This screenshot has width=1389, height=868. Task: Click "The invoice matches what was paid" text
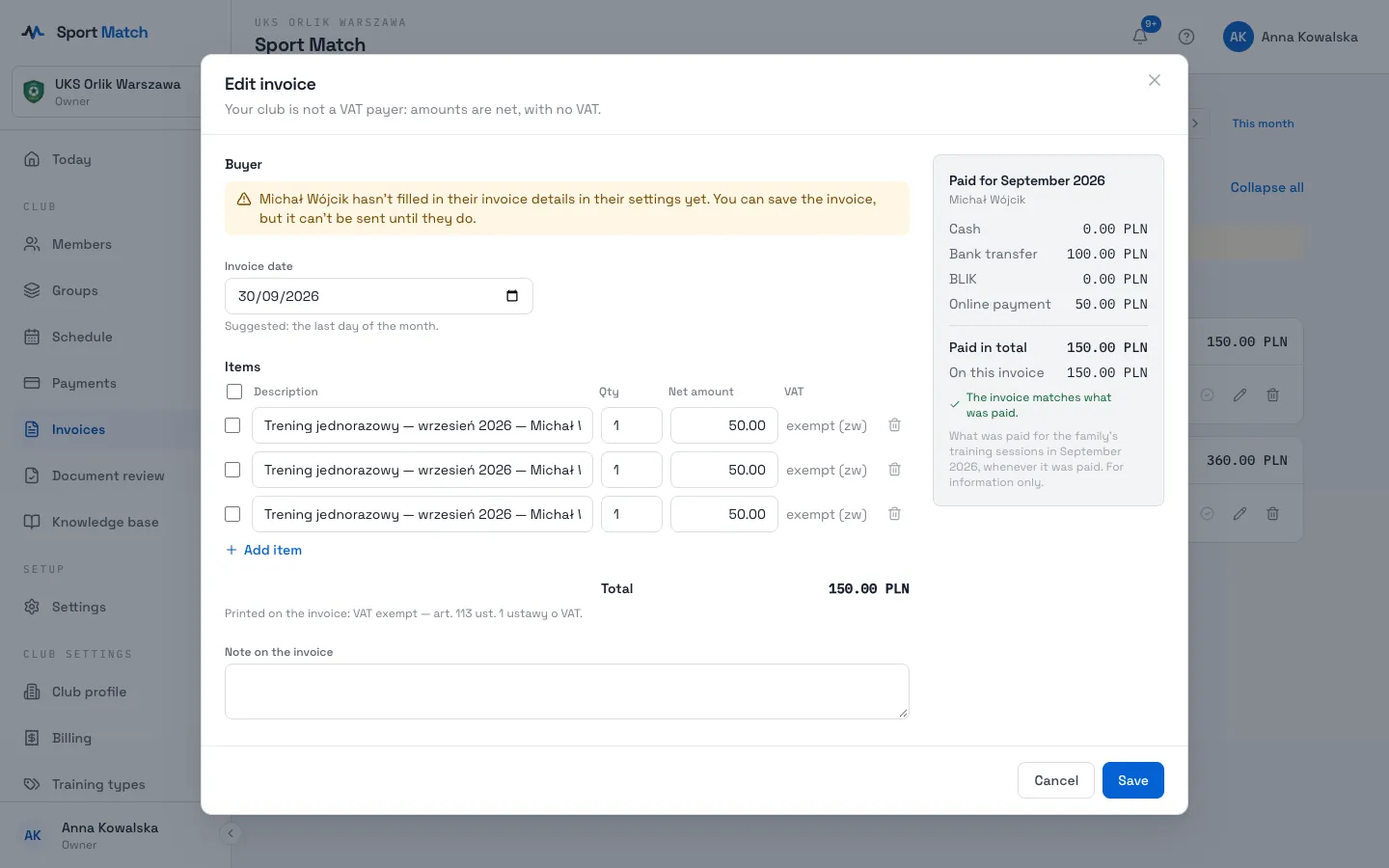click(x=1038, y=405)
